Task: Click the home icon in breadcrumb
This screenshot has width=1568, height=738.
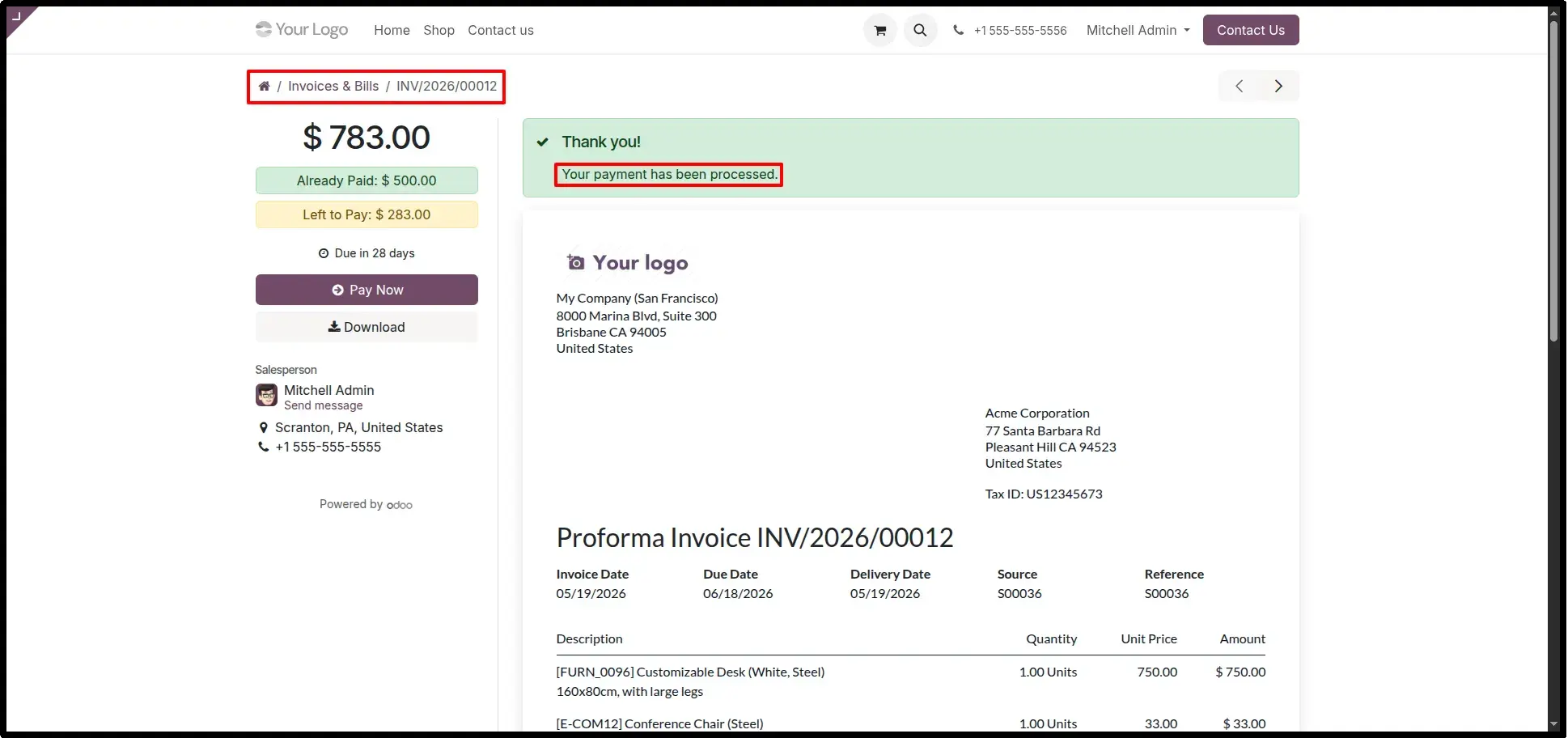Action: coord(264,87)
